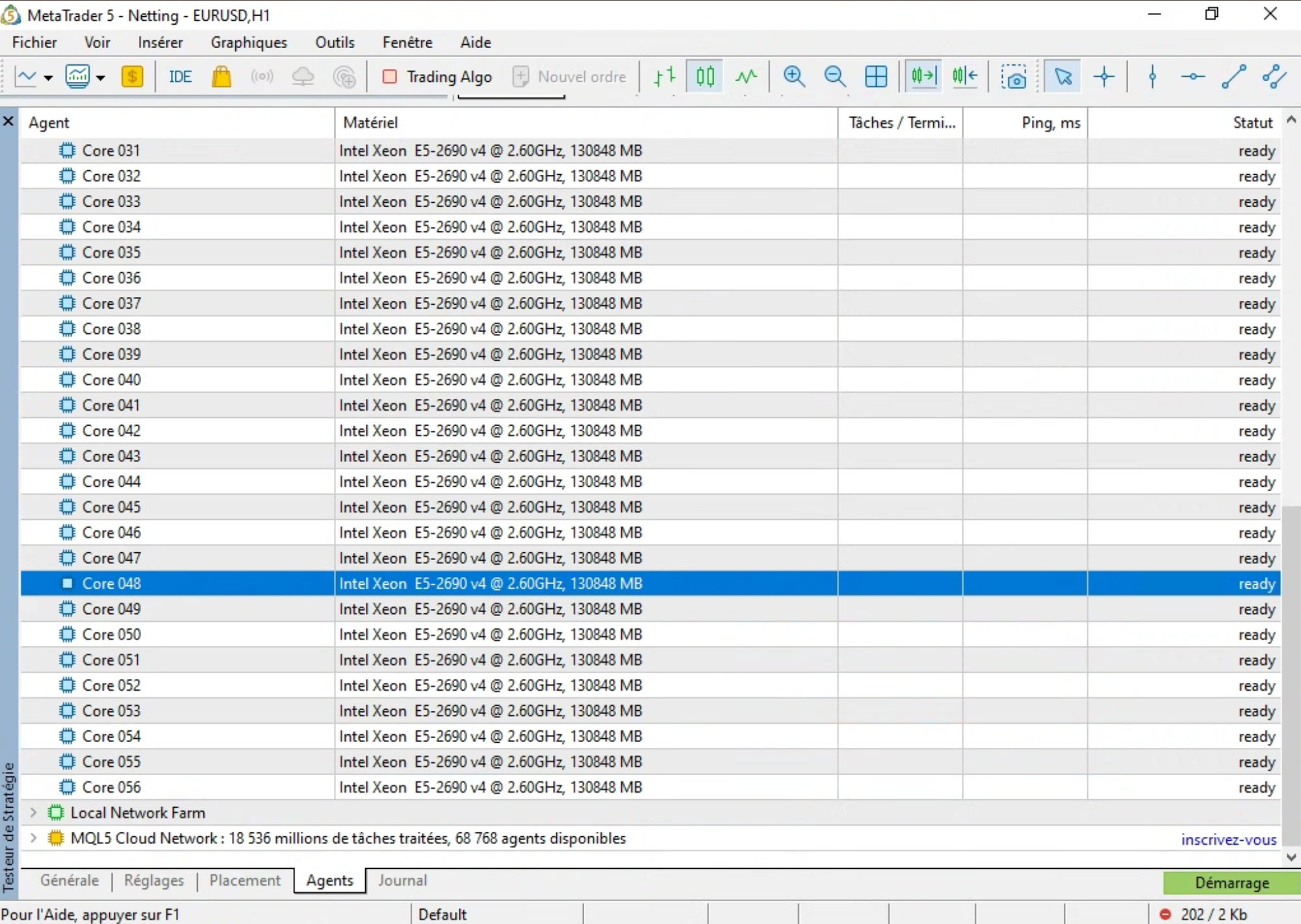Zoom in on the chart
Image resolution: width=1301 pixels, height=924 pixels.
point(794,77)
